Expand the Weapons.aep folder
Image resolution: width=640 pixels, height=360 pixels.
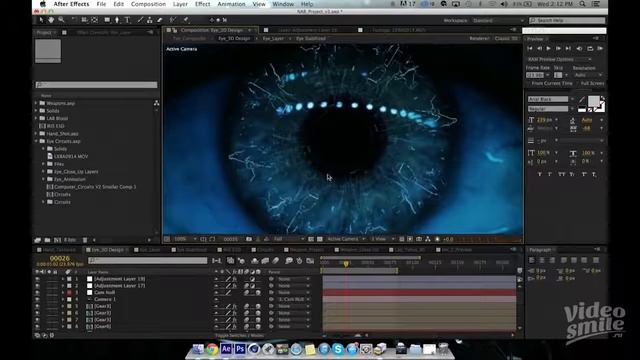36,103
